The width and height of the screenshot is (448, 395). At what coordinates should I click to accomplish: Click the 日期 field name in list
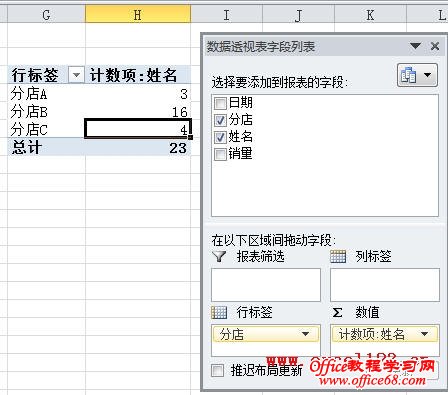pyautogui.click(x=240, y=103)
